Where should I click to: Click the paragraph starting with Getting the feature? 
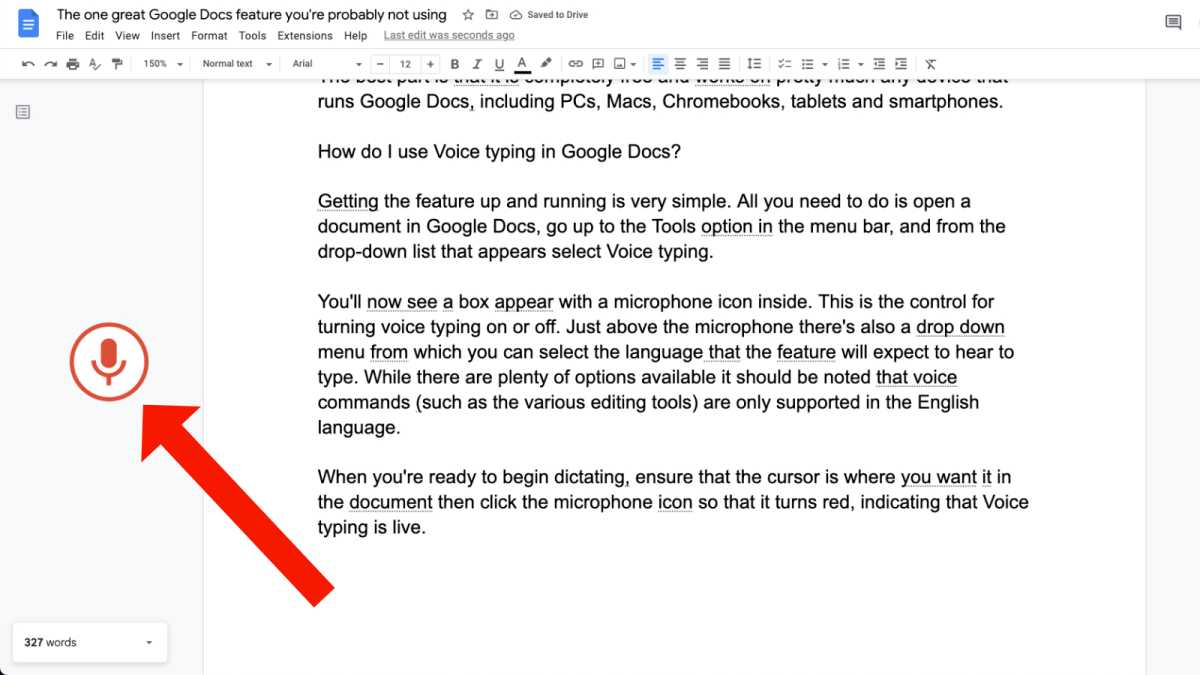click(661, 226)
